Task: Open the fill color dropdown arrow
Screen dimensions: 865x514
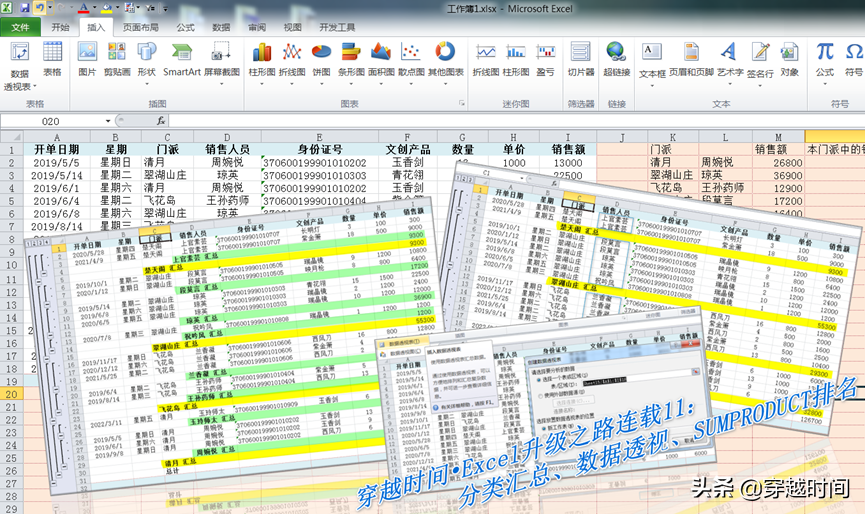Action: point(116,8)
